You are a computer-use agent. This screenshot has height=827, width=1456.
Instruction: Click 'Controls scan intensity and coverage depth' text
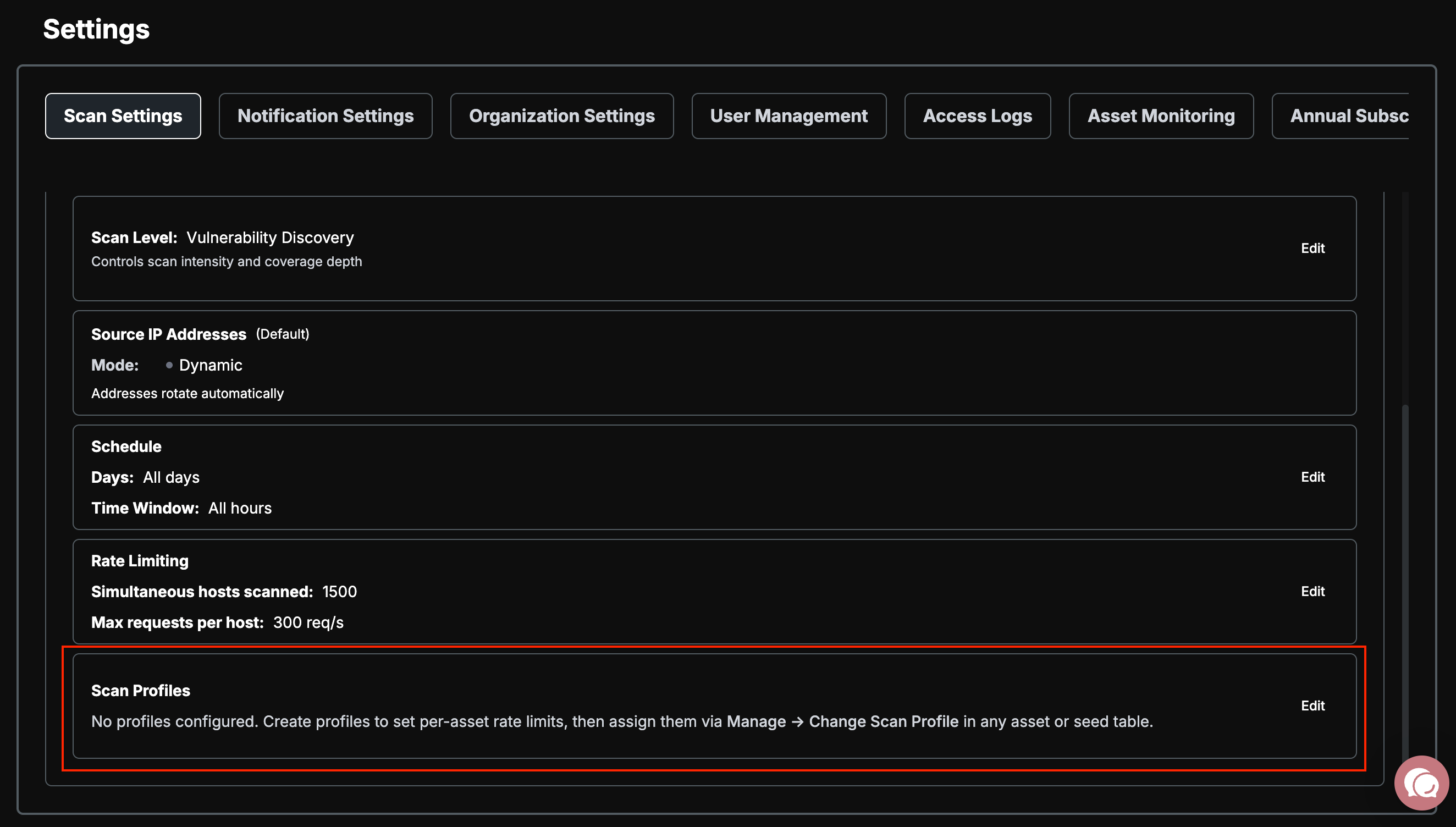coord(227,261)
